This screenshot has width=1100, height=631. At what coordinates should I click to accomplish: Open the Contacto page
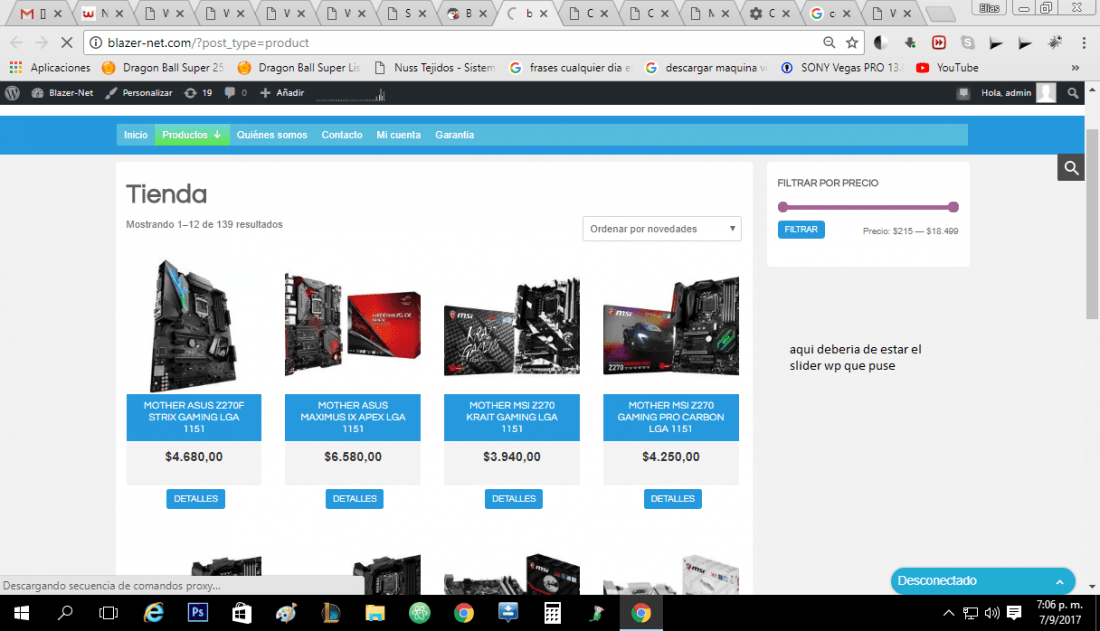(x=342, y=135)
